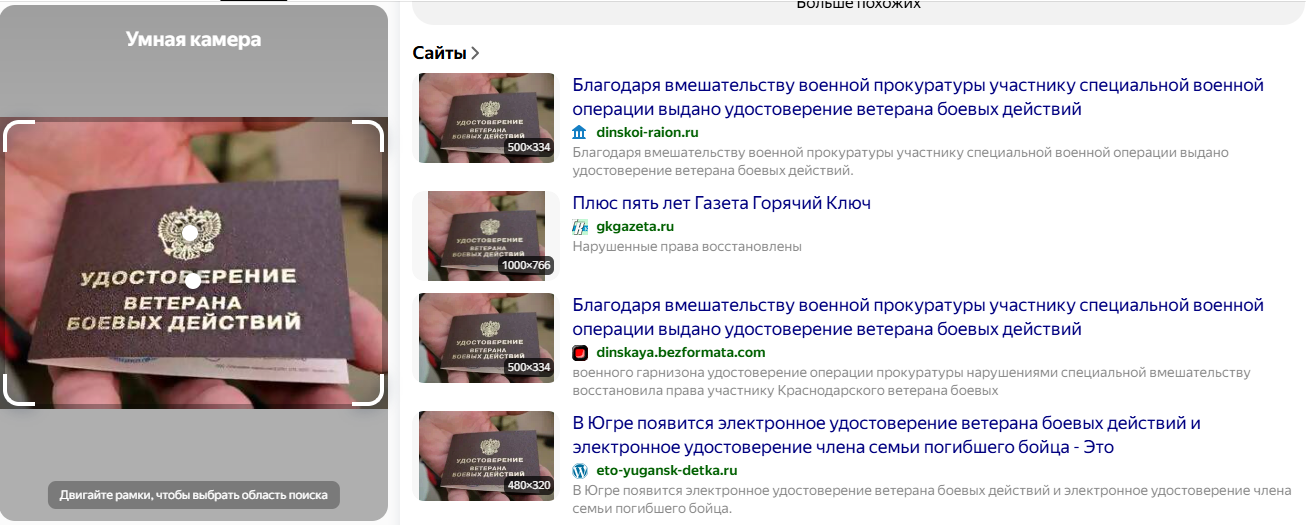
Task: Expand the Сайты section chevron
Action: [475, 53]
